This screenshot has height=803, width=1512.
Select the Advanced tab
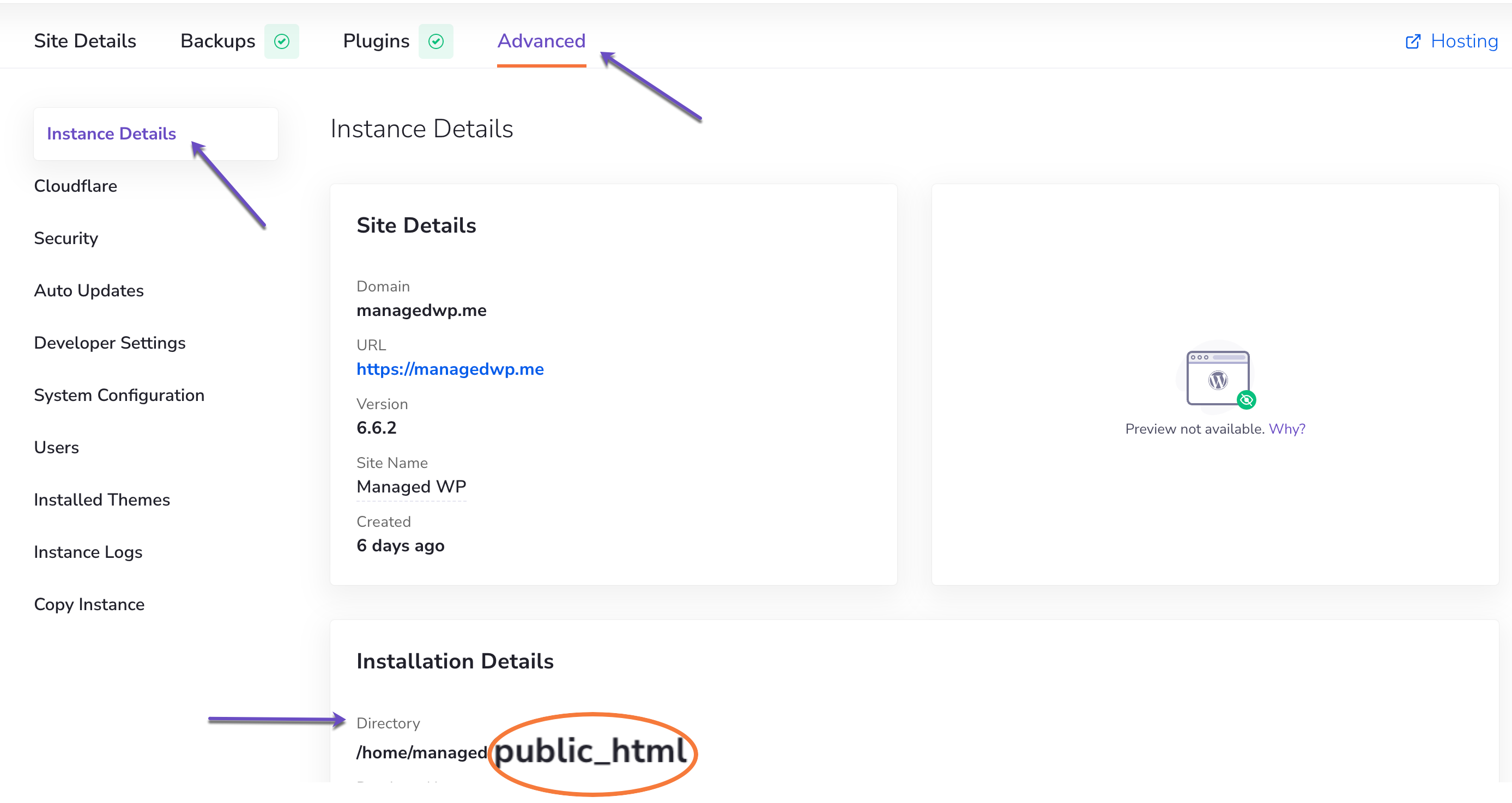(x=541, y=41)
